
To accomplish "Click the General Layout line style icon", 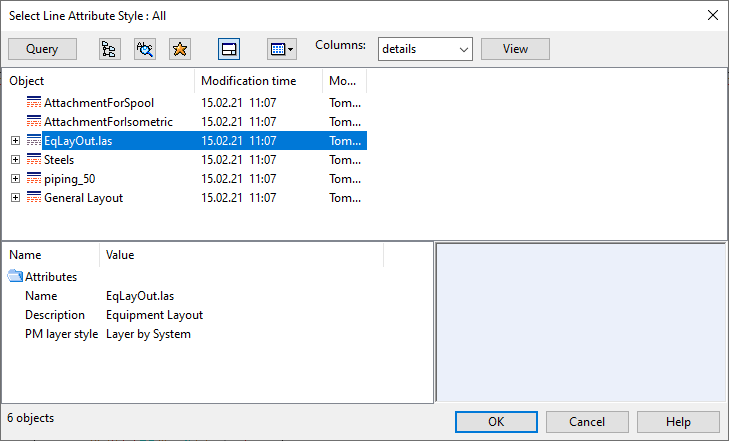I will click(x=34, y=198).
